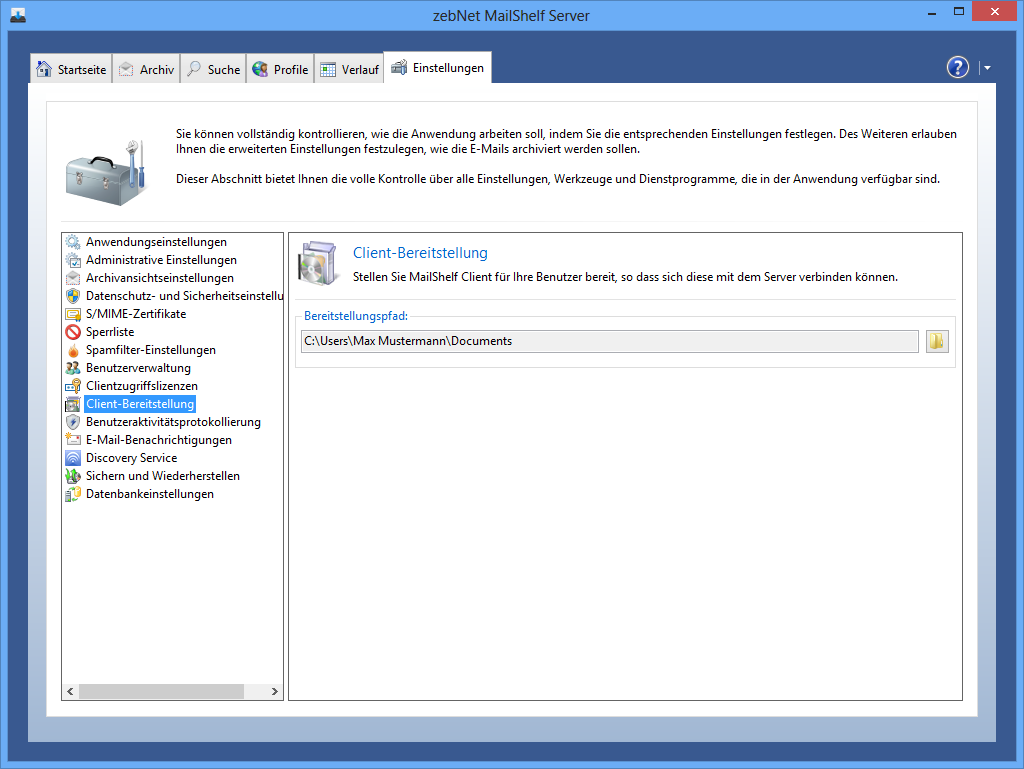Select Administrative Einstellungen entry
Viewport: 1024px width, 769px height.
[161, 260]
